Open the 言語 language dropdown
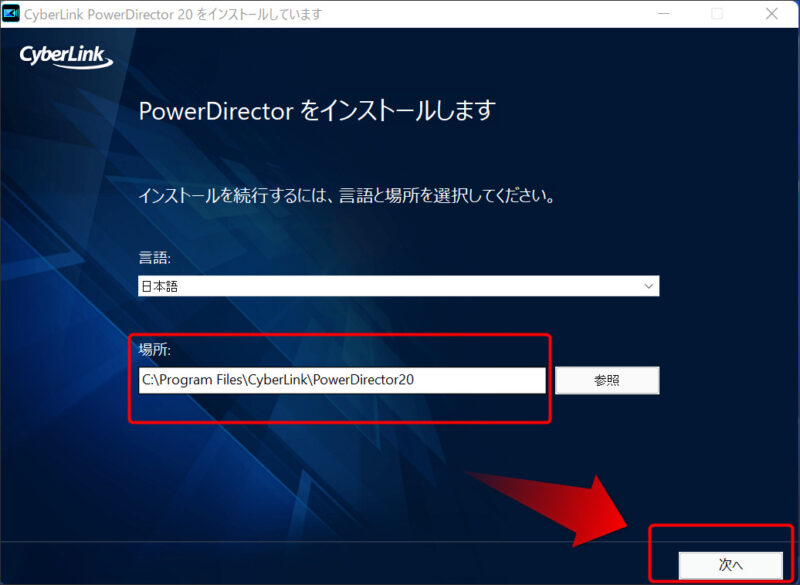Viewport: 800px width, 585px height. click(398, 286)
